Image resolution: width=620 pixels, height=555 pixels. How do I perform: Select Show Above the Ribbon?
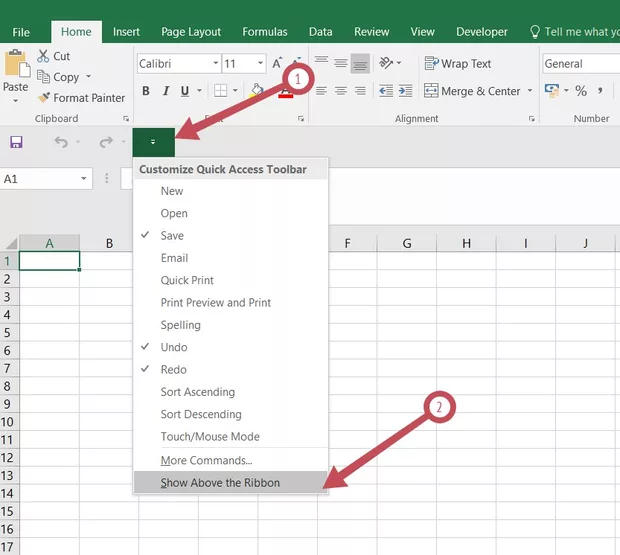pyautogui.click(x=220, y=482)
